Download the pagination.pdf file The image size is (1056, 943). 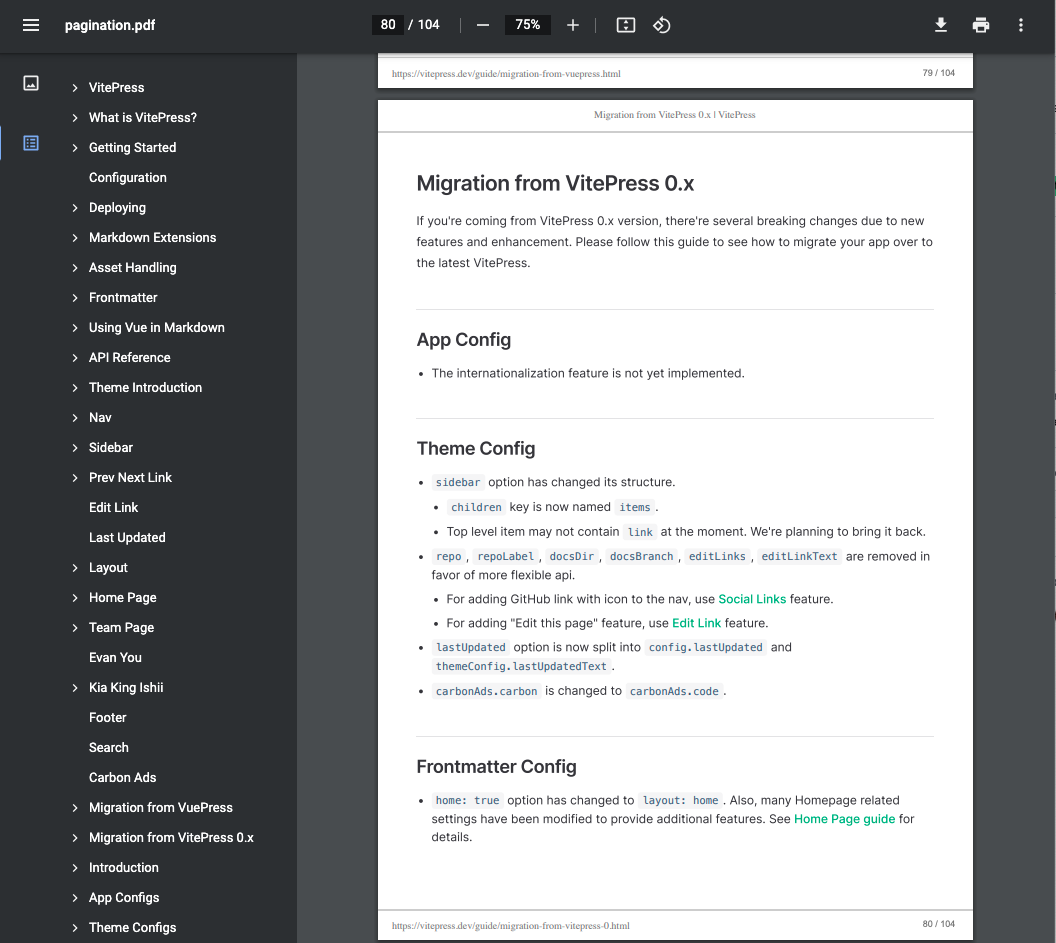[x=941, y=24]
